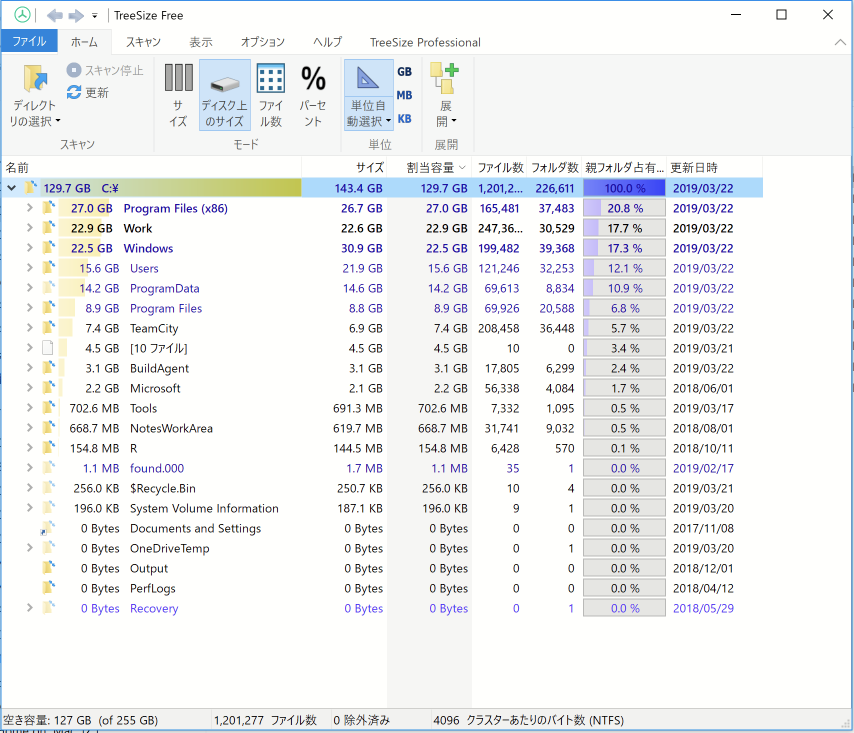Image resolution: width=854 pixels, height=733 pixels.
Task: Expand the Program Files (x86) folder
Action: pyautogui.click(x=29, y=208)
